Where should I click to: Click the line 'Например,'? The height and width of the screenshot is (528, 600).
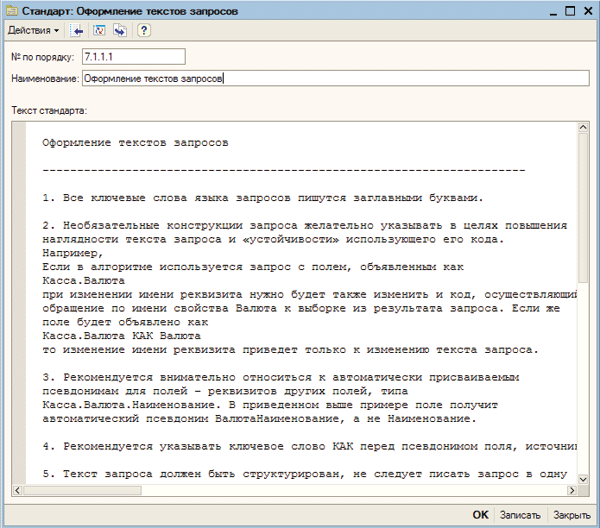(73, 253)
